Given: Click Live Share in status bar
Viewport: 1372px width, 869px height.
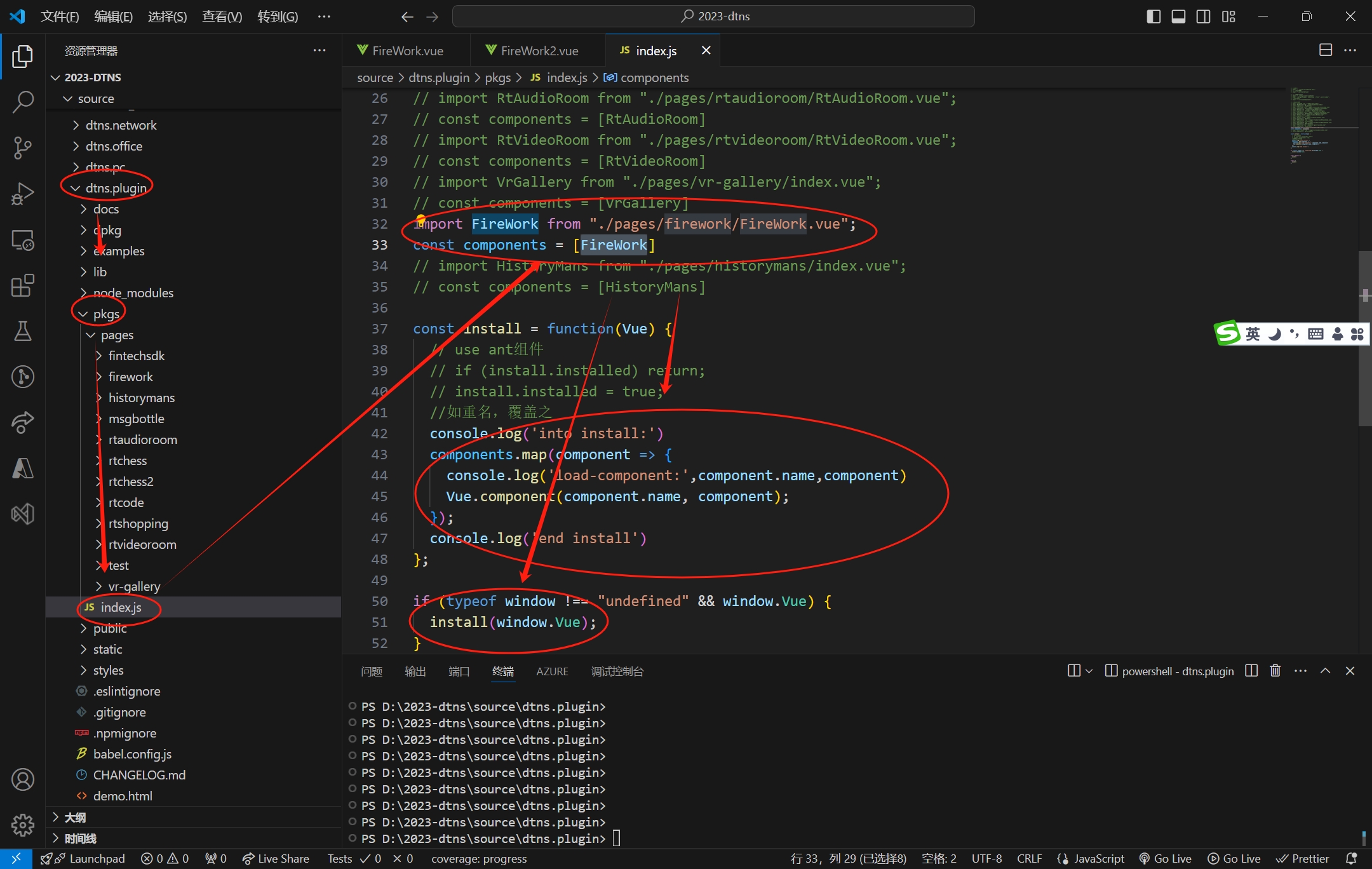Looking at the screenshot, I should [x=276, y=858].
